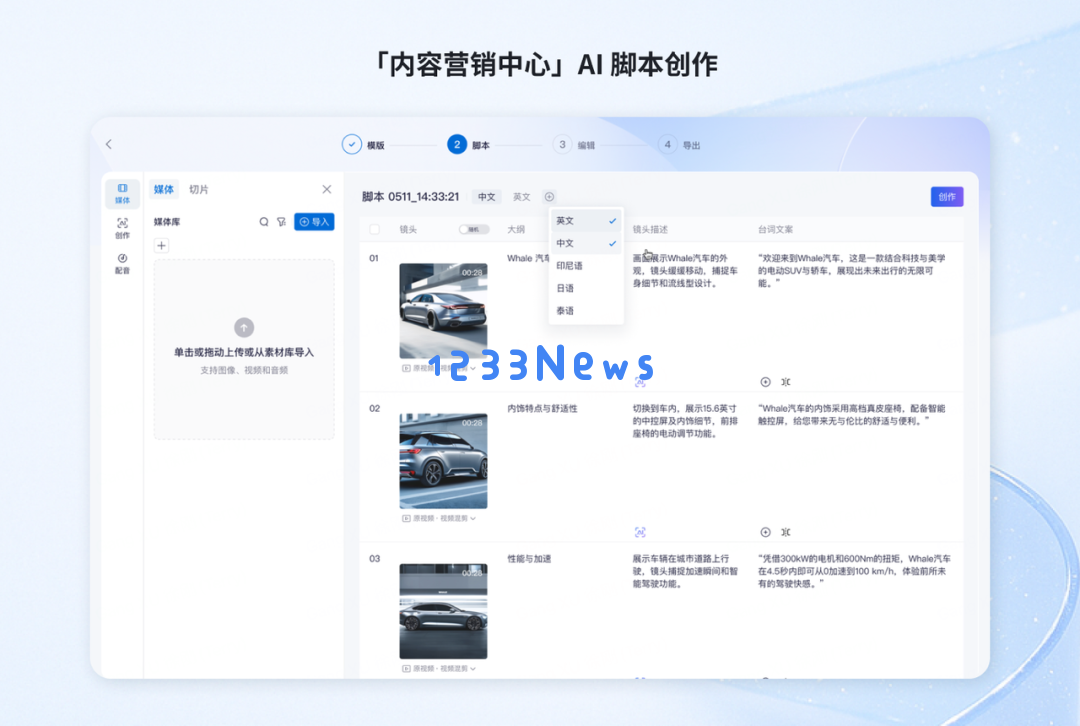Expand 原视频 dropdown under shot 02
The height and width of the screenshot is (726, 1080).
(439, 518)
